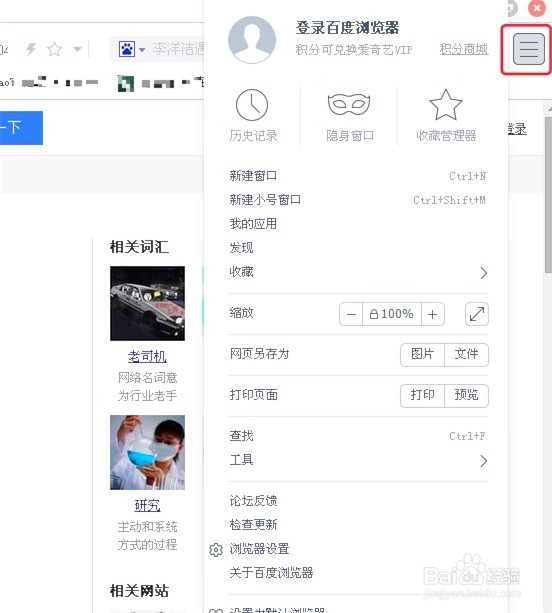The width and height of the screenshot is (552, 613).
Task: Open the hamburger main menu button
Action: [x=529, y=49]
